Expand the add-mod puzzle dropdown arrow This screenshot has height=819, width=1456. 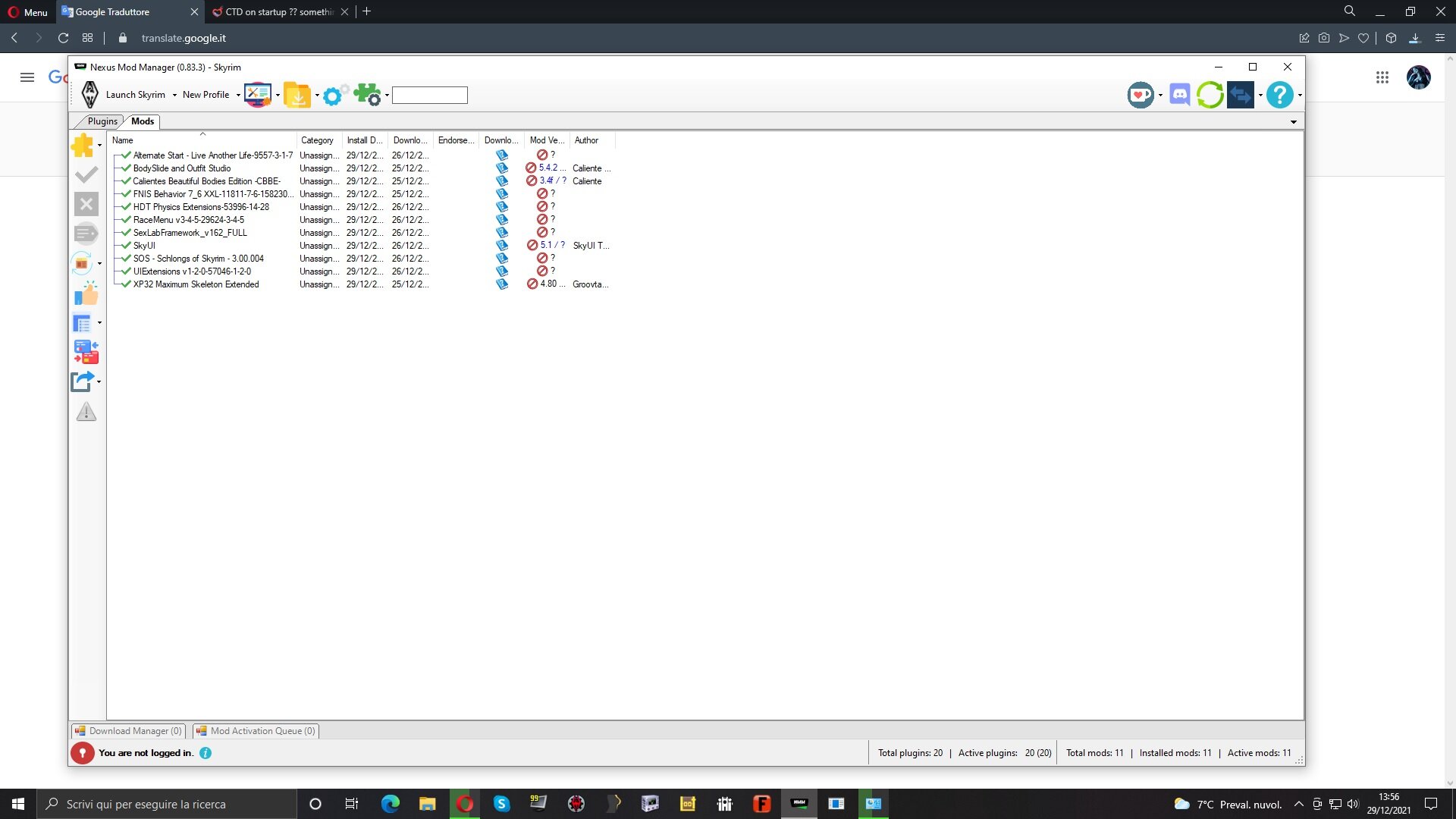pyautogui.click(x=99, y=146)
